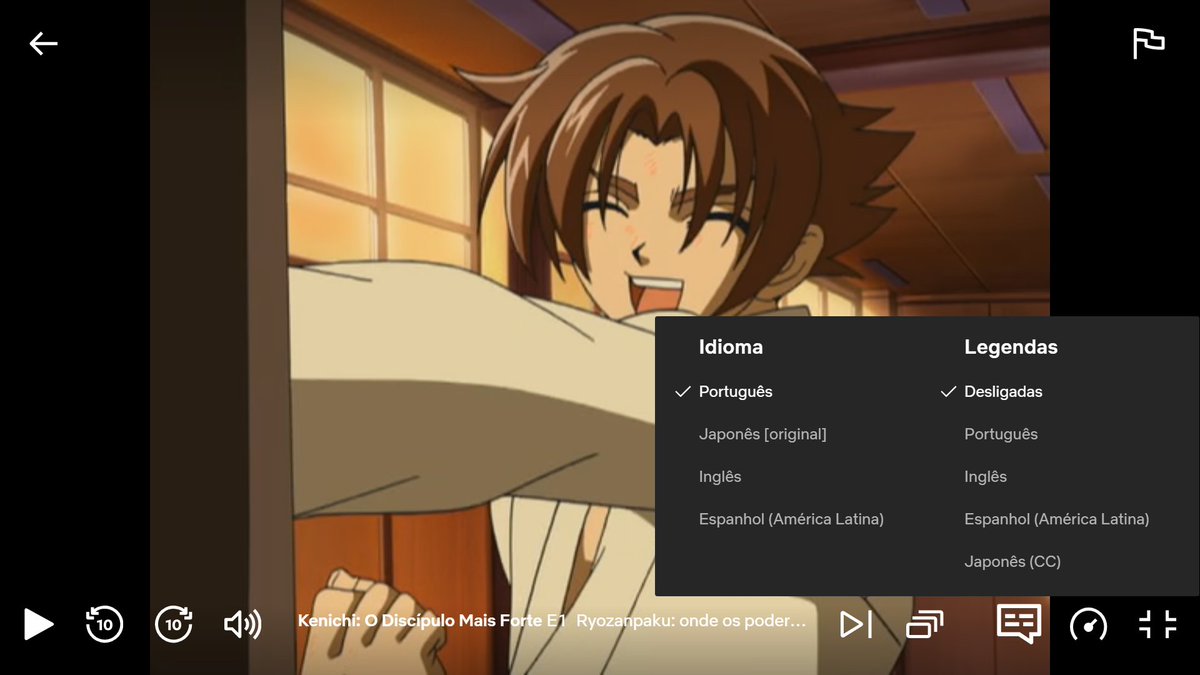Viewport: 1200px width, 675px height.
Task: Rewind 10 seconds
Action: 105,624
